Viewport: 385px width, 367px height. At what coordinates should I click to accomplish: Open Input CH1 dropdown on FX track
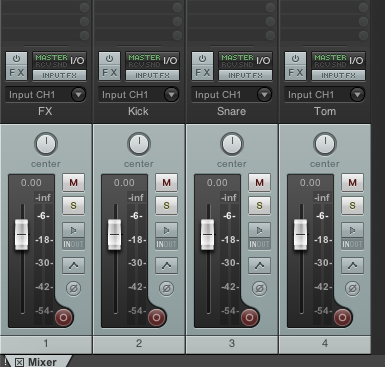point(46,95)
